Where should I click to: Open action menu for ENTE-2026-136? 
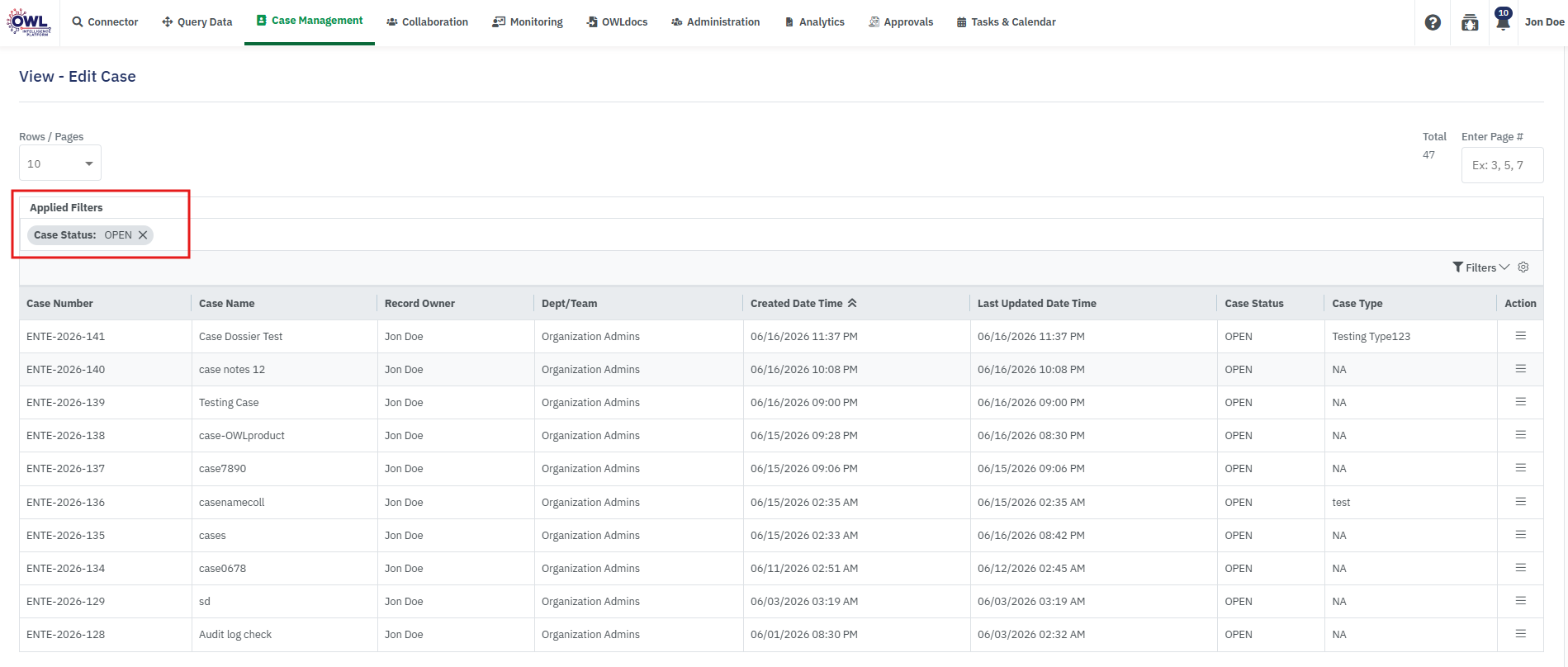click(1520, 502)
